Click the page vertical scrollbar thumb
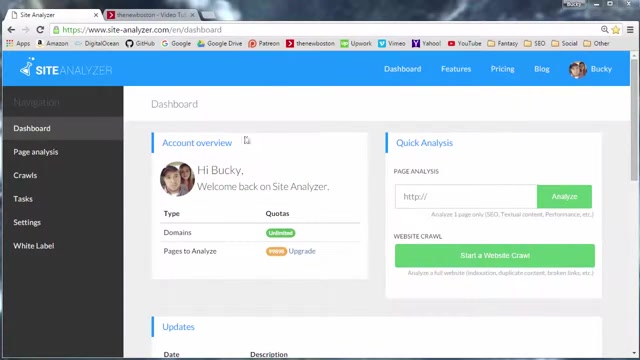The width and height of the screenshot is (640, 360). point(634,120)
